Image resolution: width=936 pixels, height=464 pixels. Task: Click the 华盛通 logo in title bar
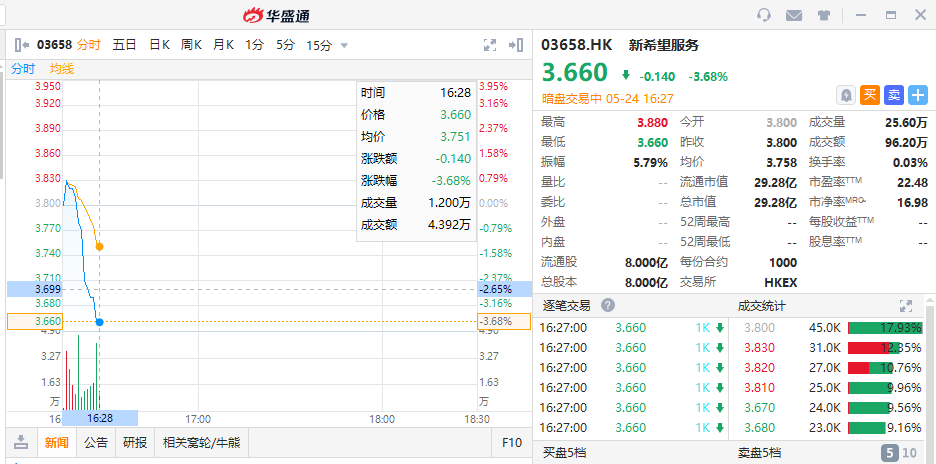277,16
